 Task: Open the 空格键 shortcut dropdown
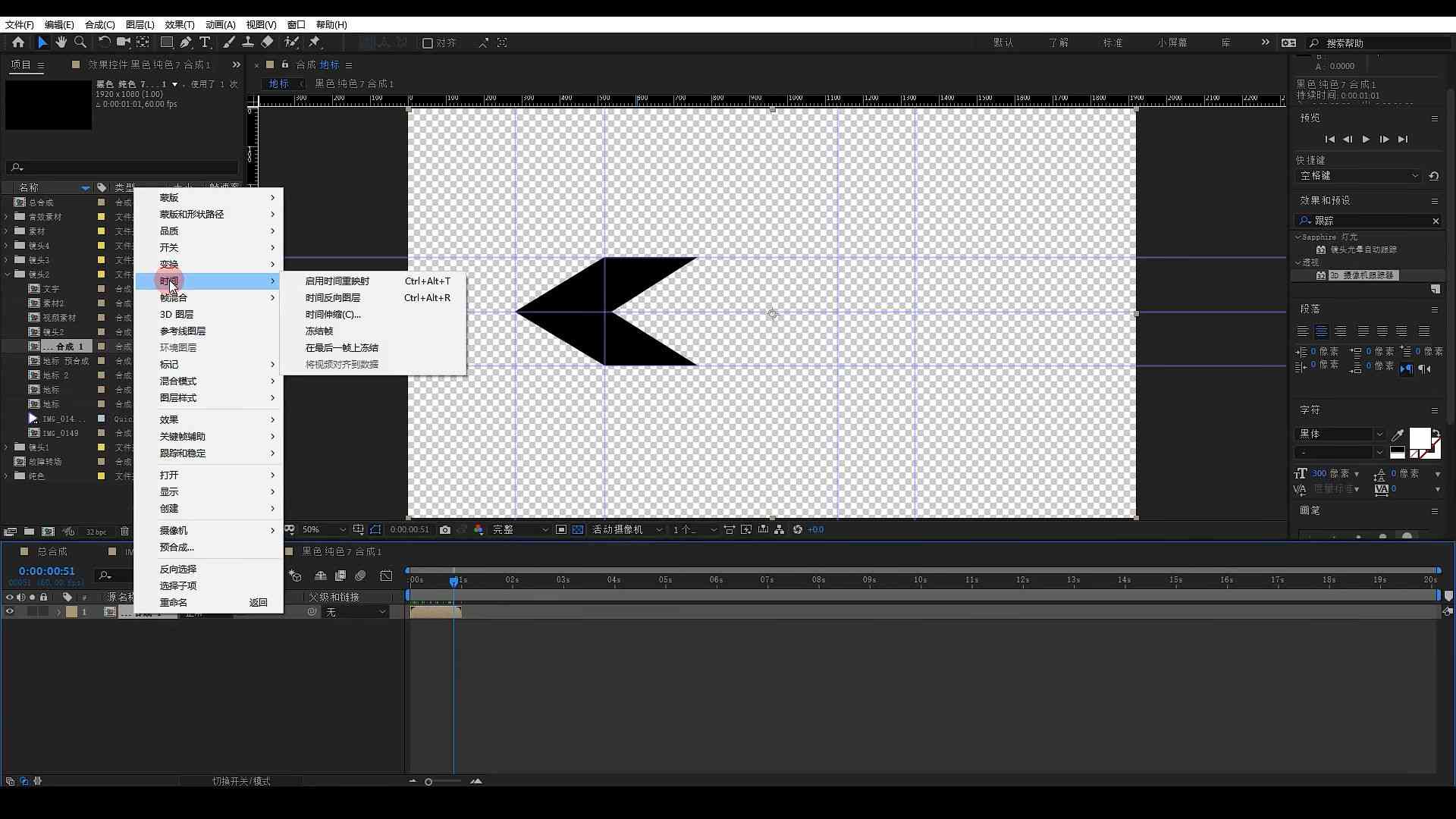pyautogui.click(x=1358, y=176)
